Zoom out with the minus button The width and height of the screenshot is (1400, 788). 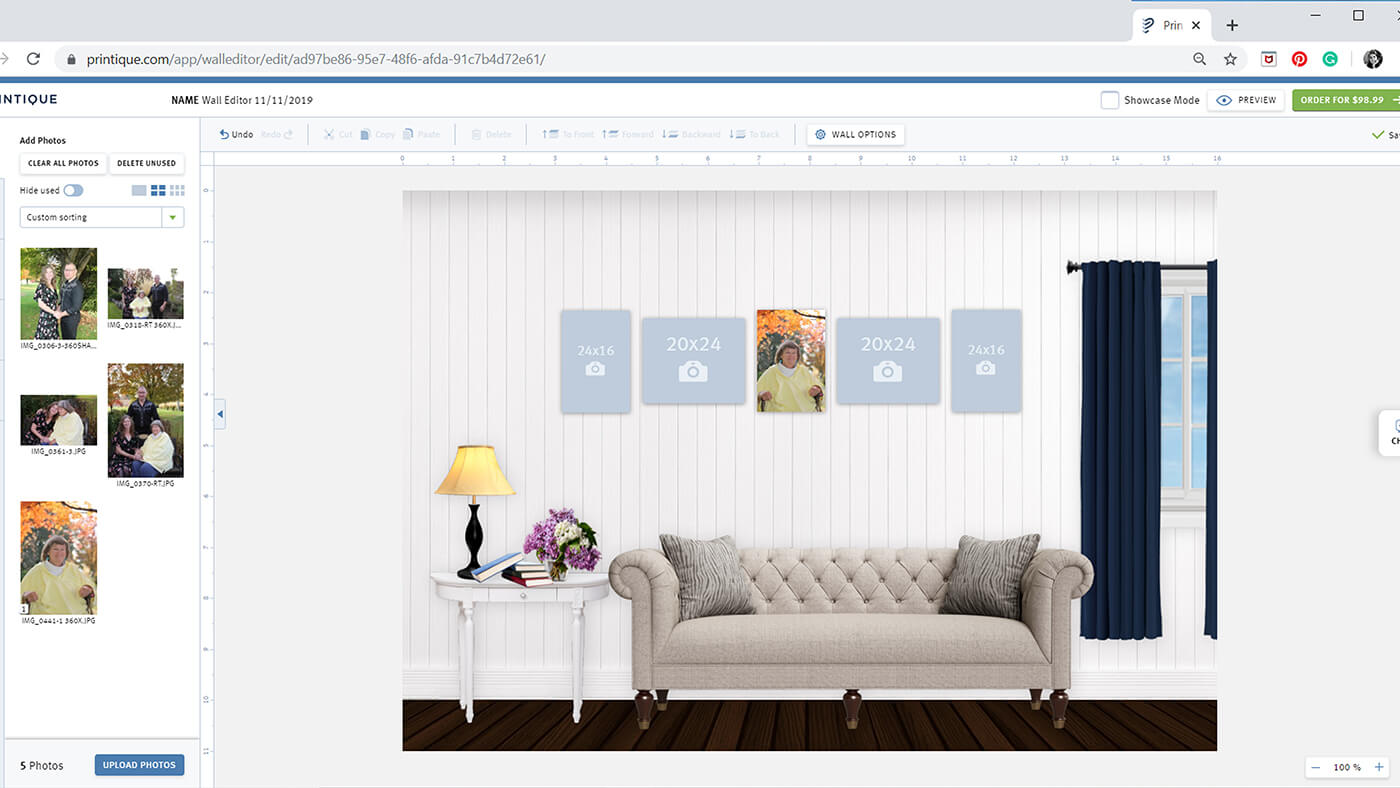point(1316,767)
